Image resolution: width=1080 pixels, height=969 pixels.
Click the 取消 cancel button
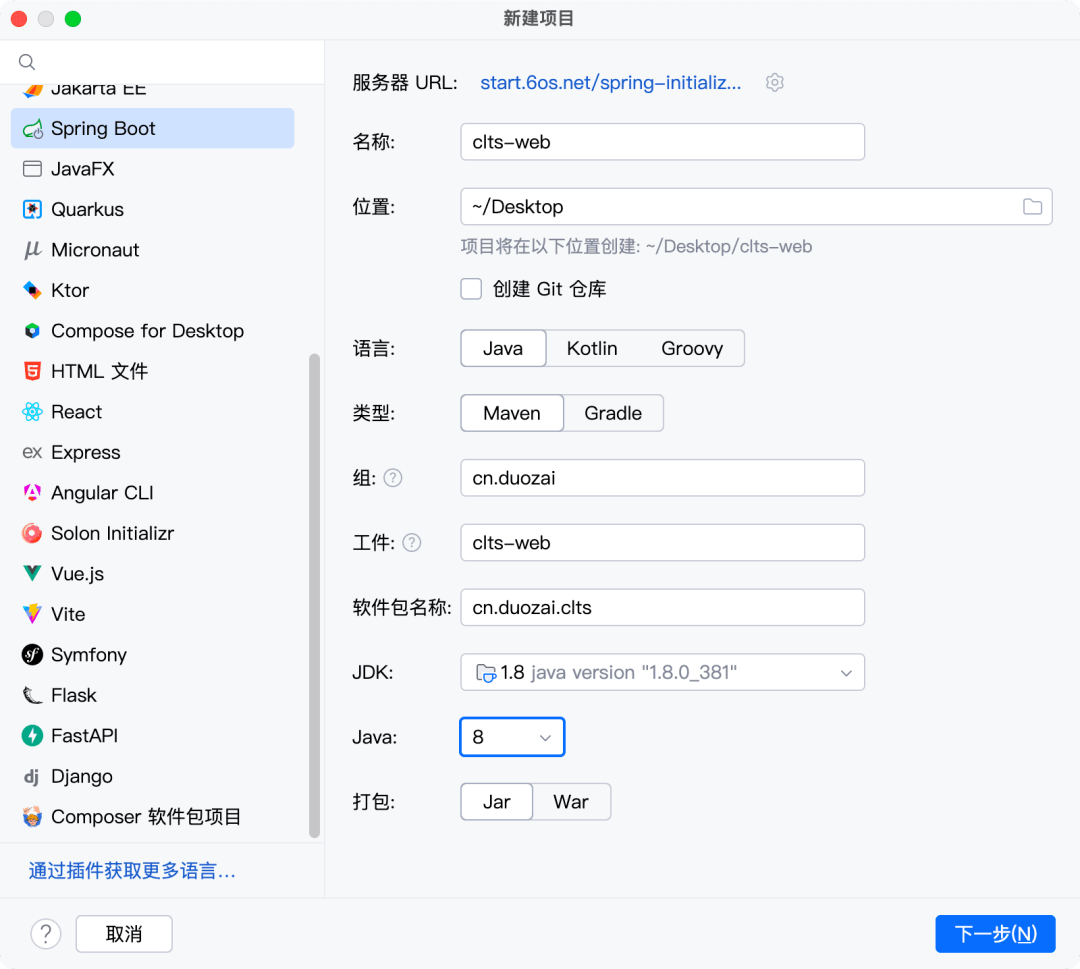pos(124,934)
